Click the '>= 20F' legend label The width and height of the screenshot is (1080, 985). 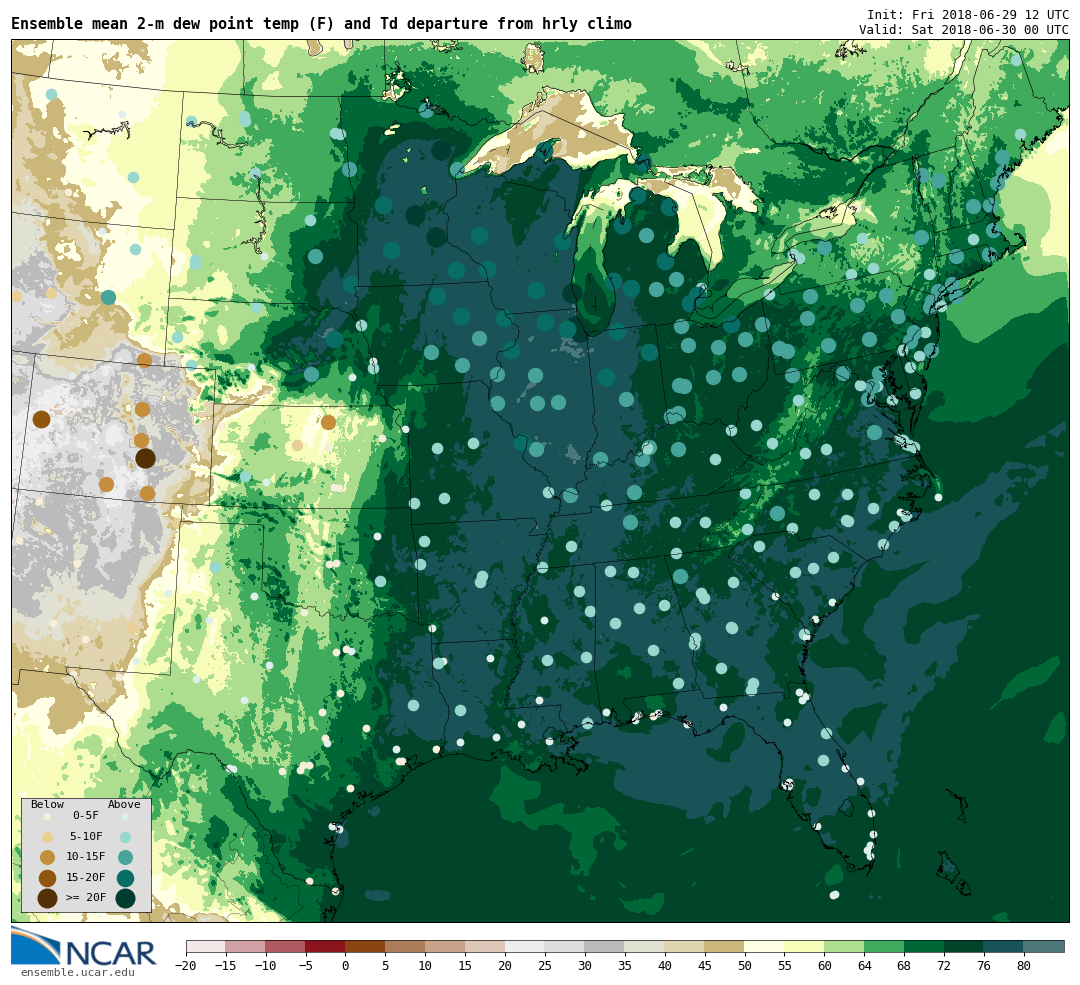click(86, 898)
